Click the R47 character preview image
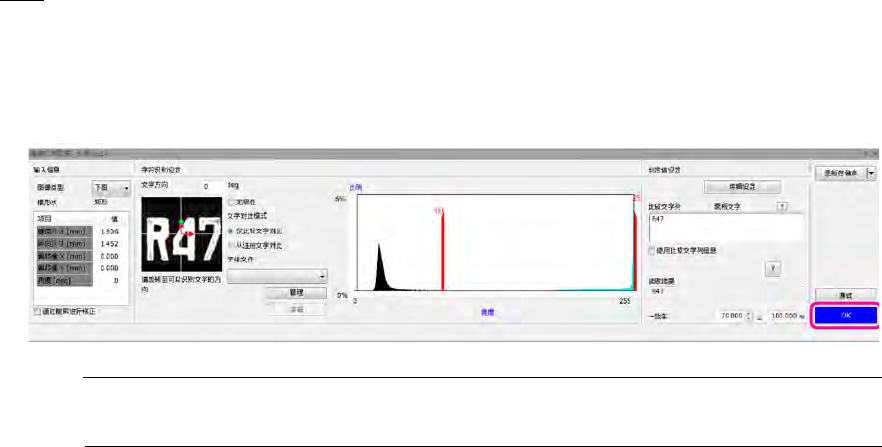Viewport: 882px width, 447px height. 182,234
